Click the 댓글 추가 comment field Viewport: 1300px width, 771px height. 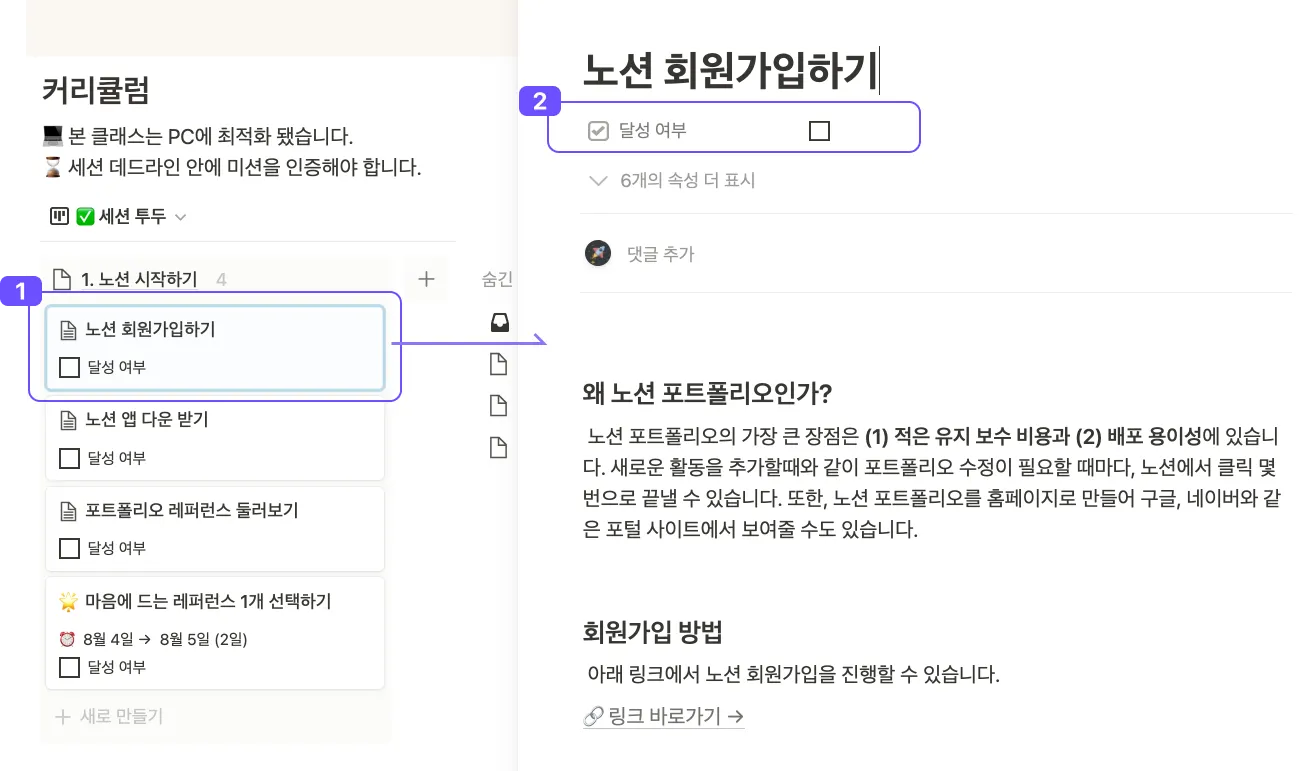coord(661,254)
